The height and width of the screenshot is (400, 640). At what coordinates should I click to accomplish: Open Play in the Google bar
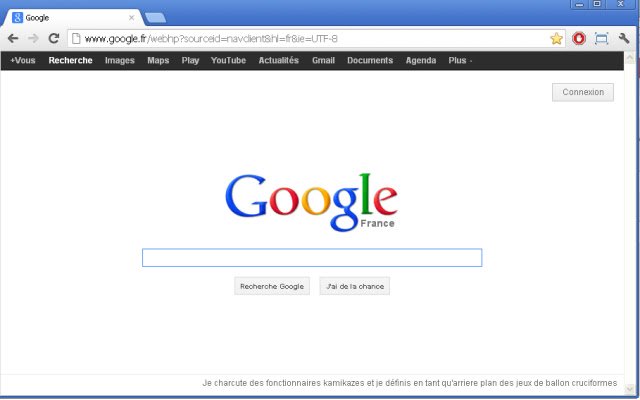pos(190,60)
